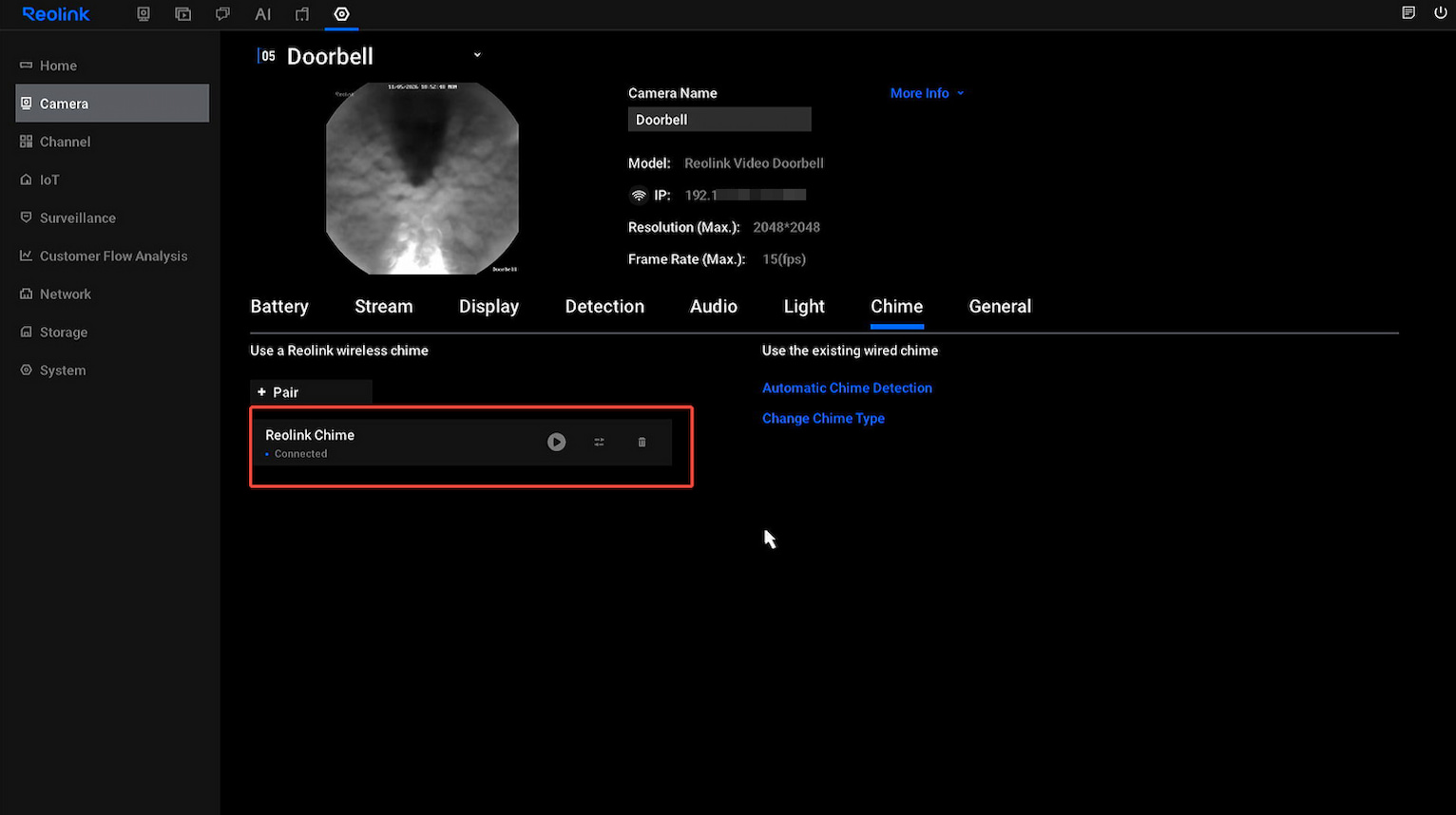Delete the Reolink Chime with trash icon
This screenshot has width=1456, height=815.
(x=642, y=442)
